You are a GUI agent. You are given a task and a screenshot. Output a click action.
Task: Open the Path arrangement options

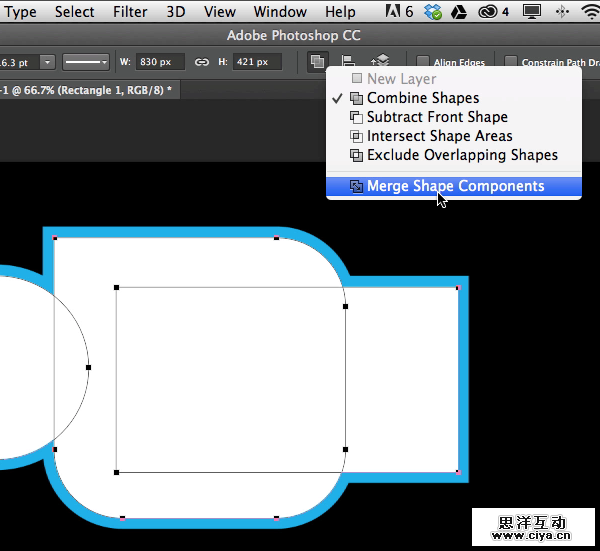pyautogui.click(x=380, y=61)
